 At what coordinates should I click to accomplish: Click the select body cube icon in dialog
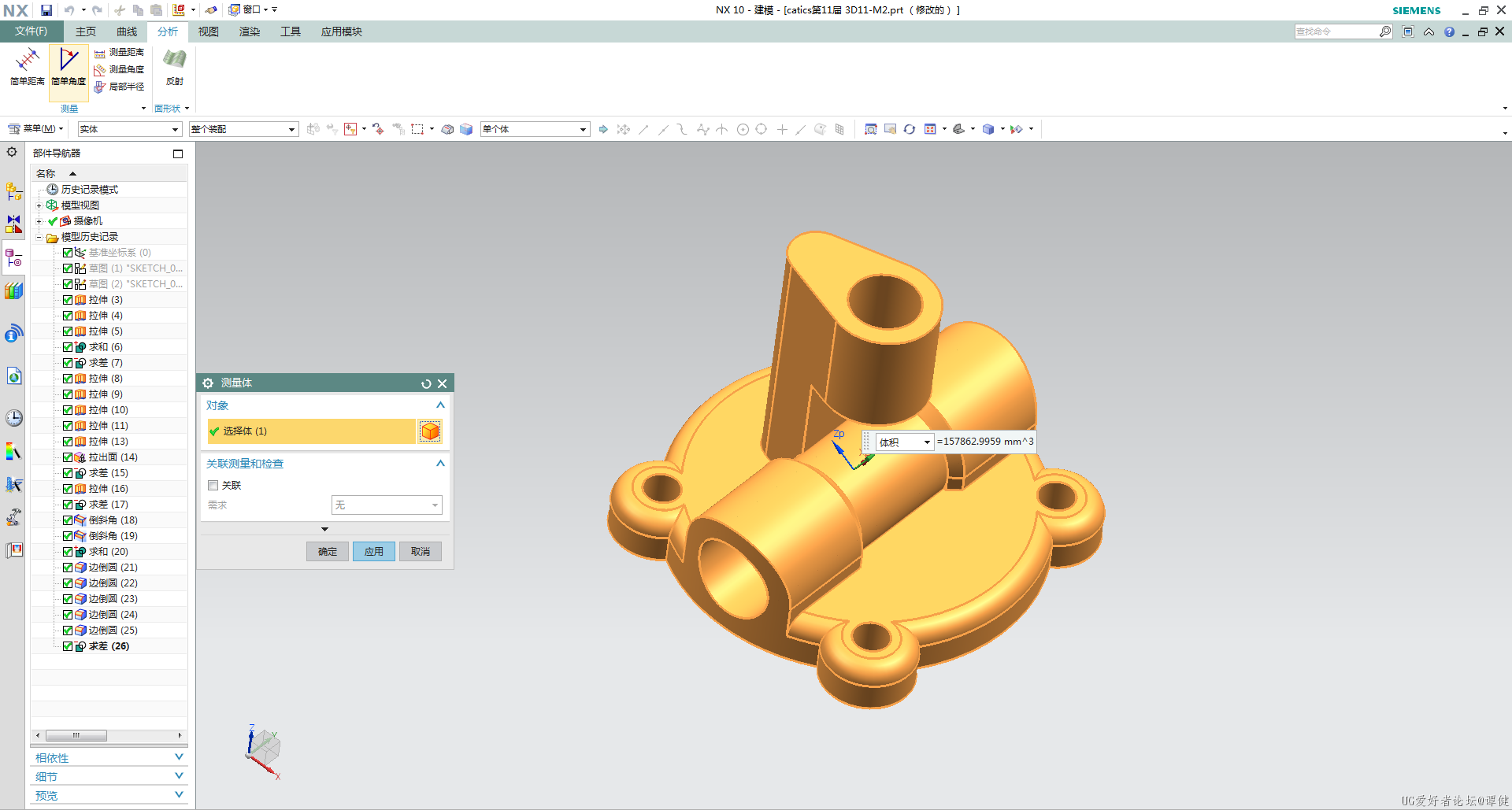pos(430,431)
